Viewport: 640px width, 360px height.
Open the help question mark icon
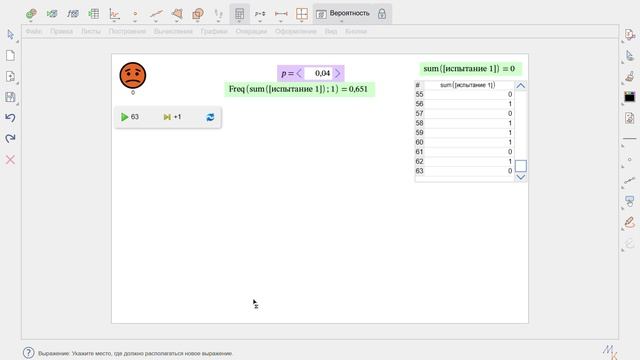[29, 353]
